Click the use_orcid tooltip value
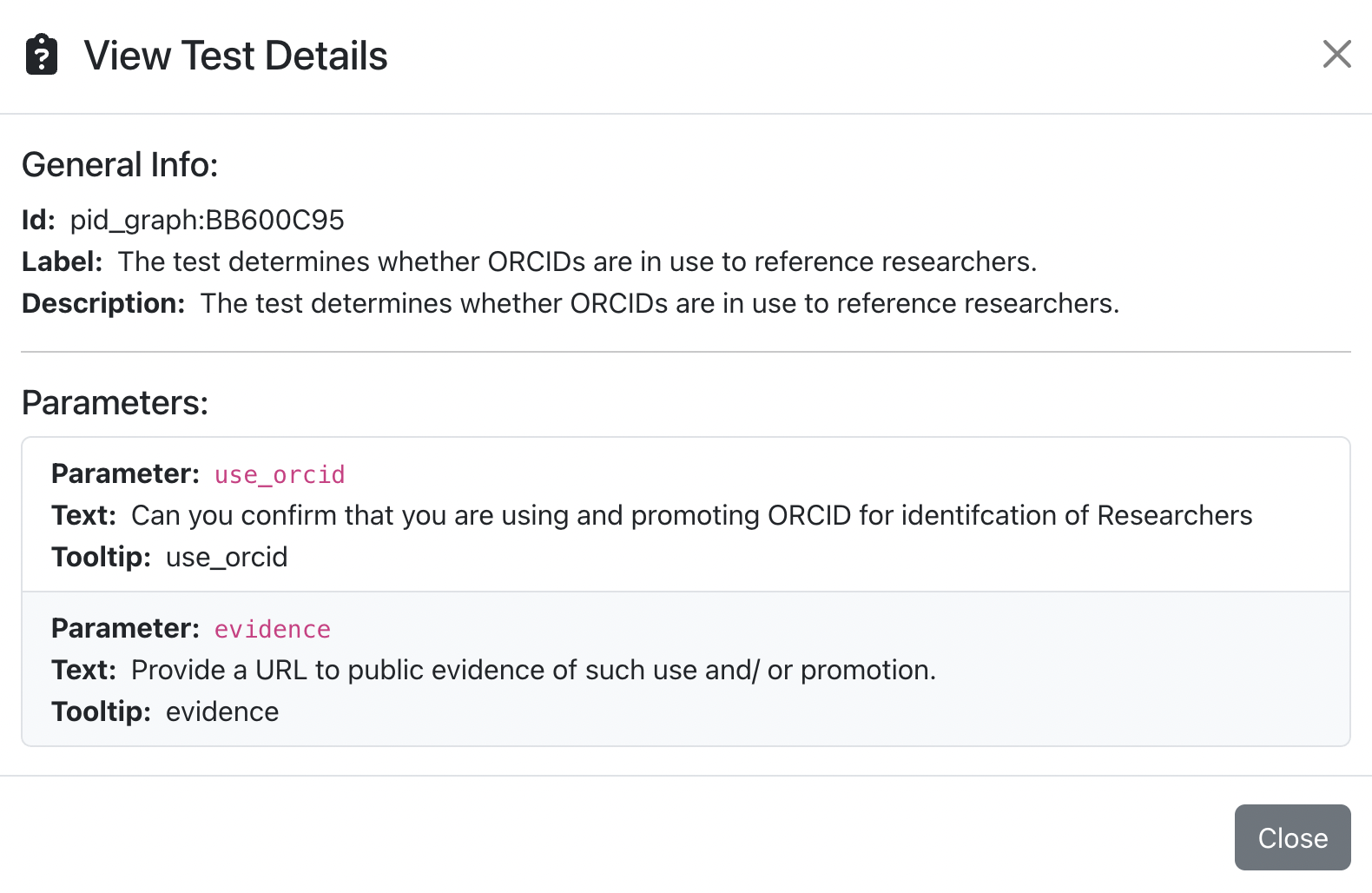The image size is (1372, 893). pos(227,557)
